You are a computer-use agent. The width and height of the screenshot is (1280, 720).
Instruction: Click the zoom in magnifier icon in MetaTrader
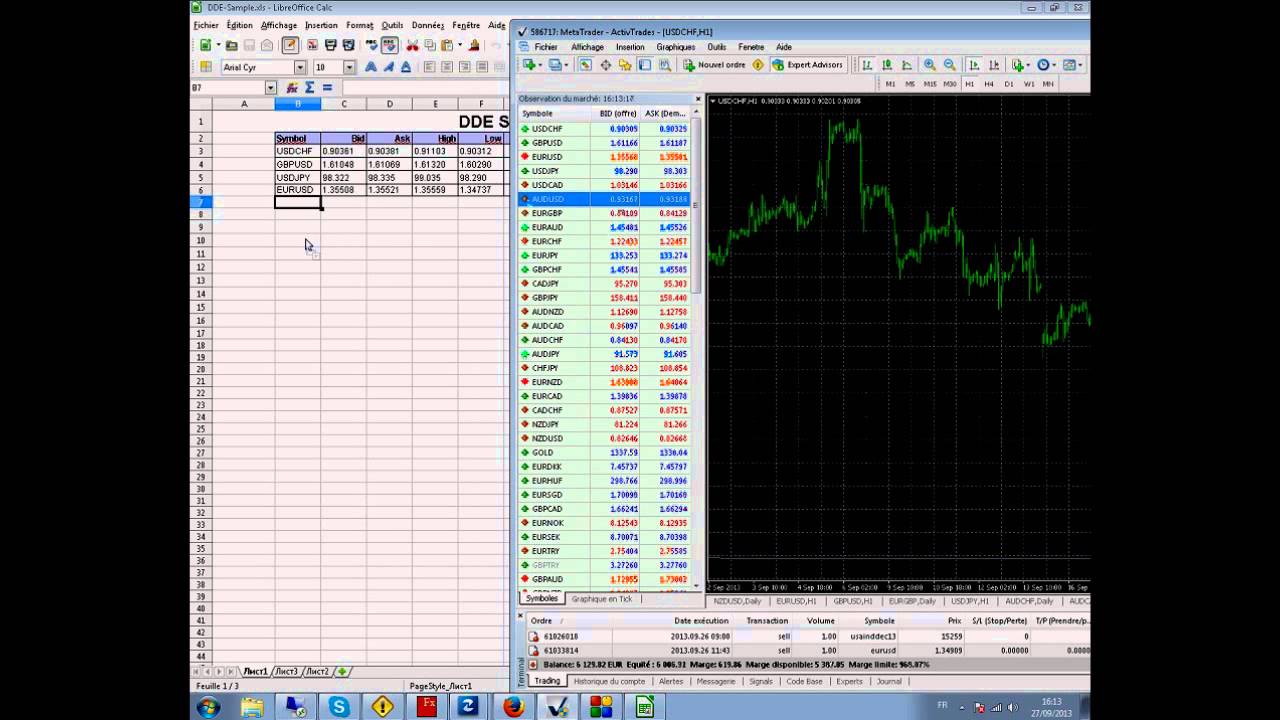pyautogui.click(x=929, y=65)
